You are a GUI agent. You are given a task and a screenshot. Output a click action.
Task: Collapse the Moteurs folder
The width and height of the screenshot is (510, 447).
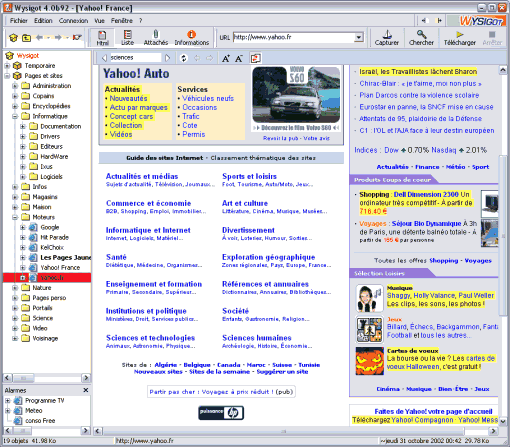[15, 217]
